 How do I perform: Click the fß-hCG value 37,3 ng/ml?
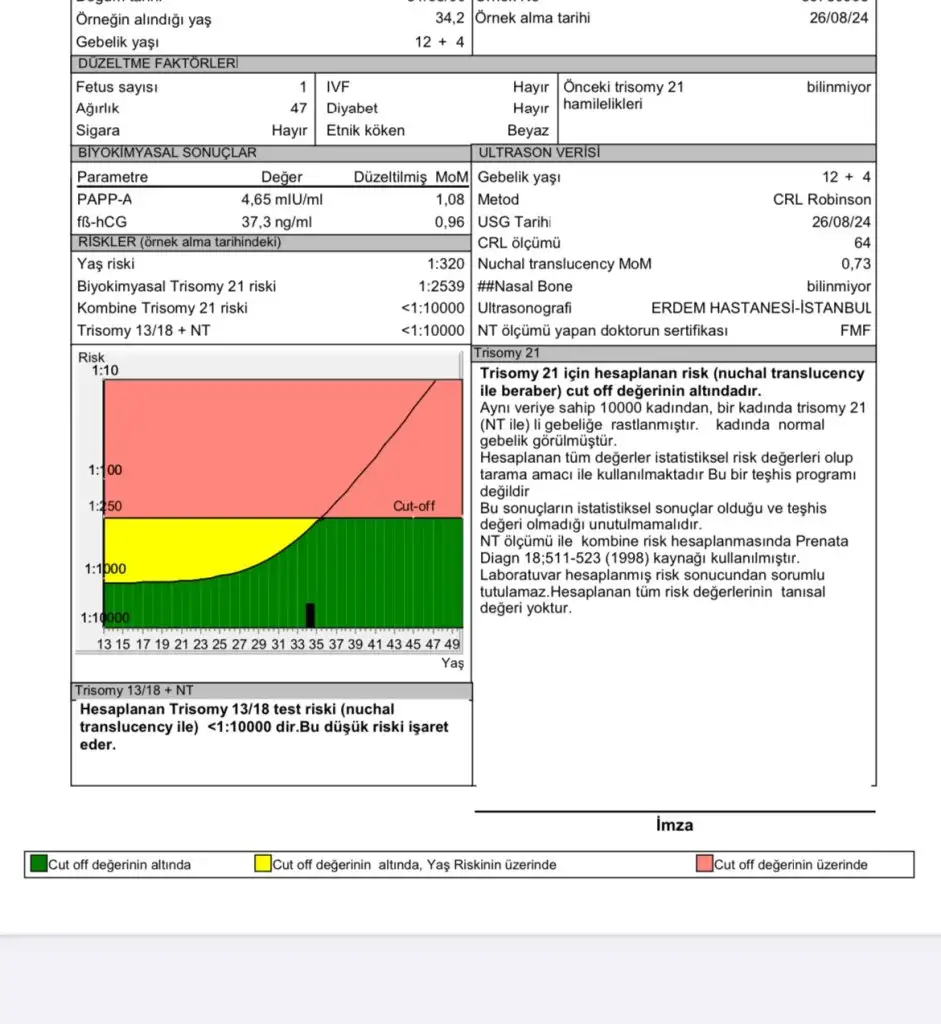[x=277, y=221]
